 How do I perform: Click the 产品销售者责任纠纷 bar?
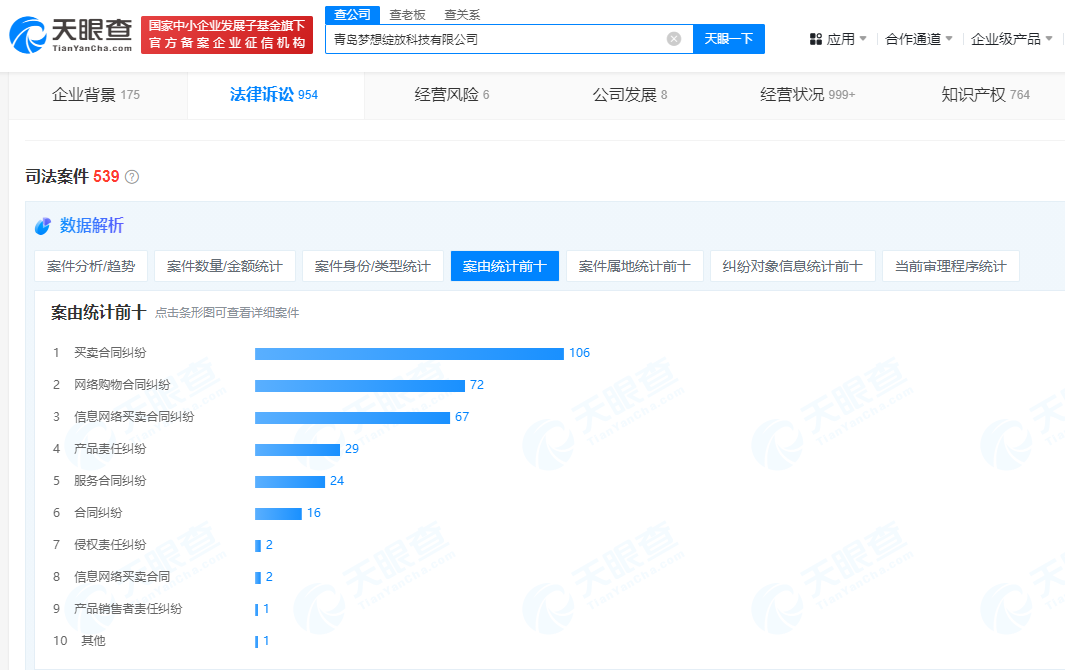(x=257, y=610)
